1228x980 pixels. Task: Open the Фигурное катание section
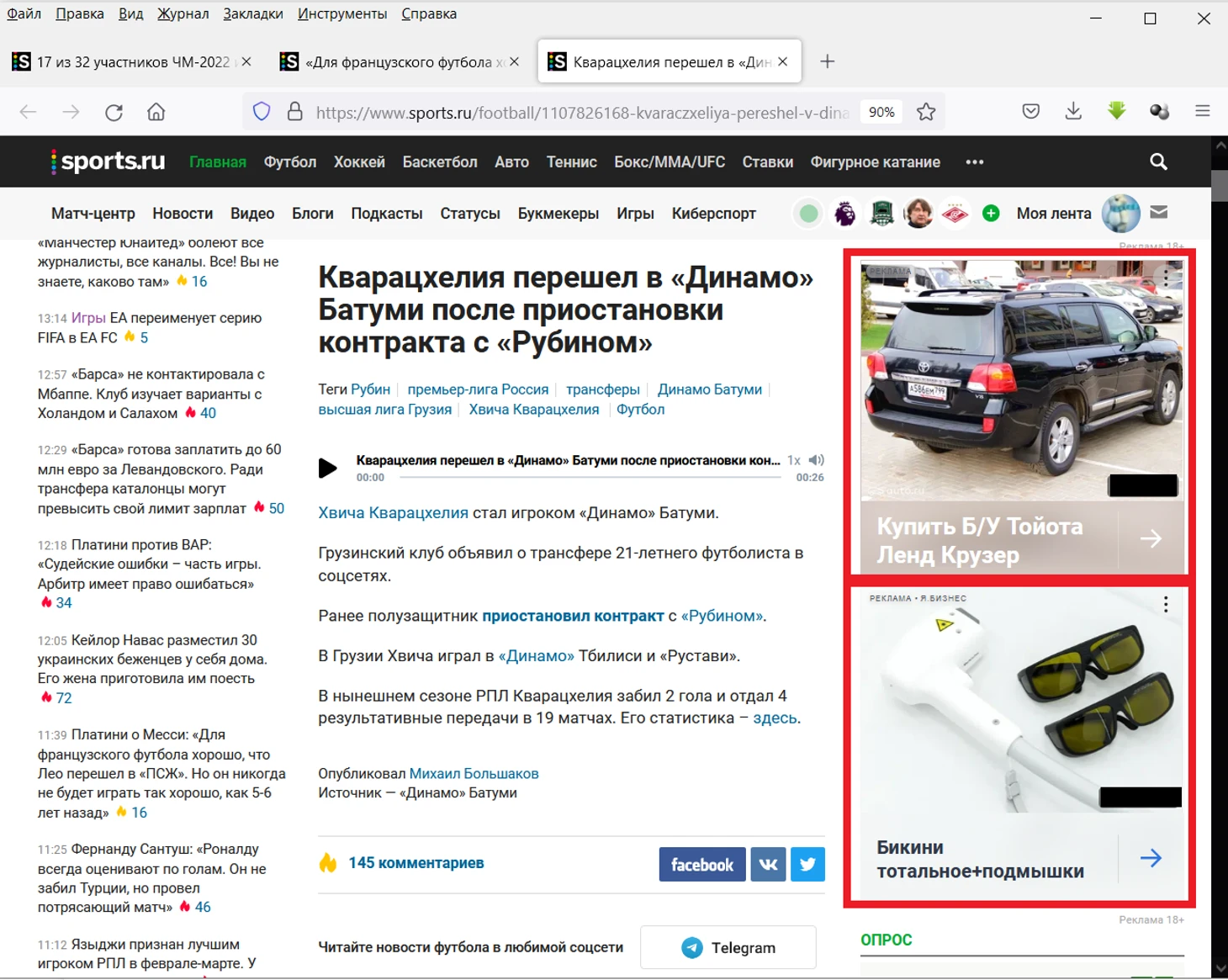876,162
